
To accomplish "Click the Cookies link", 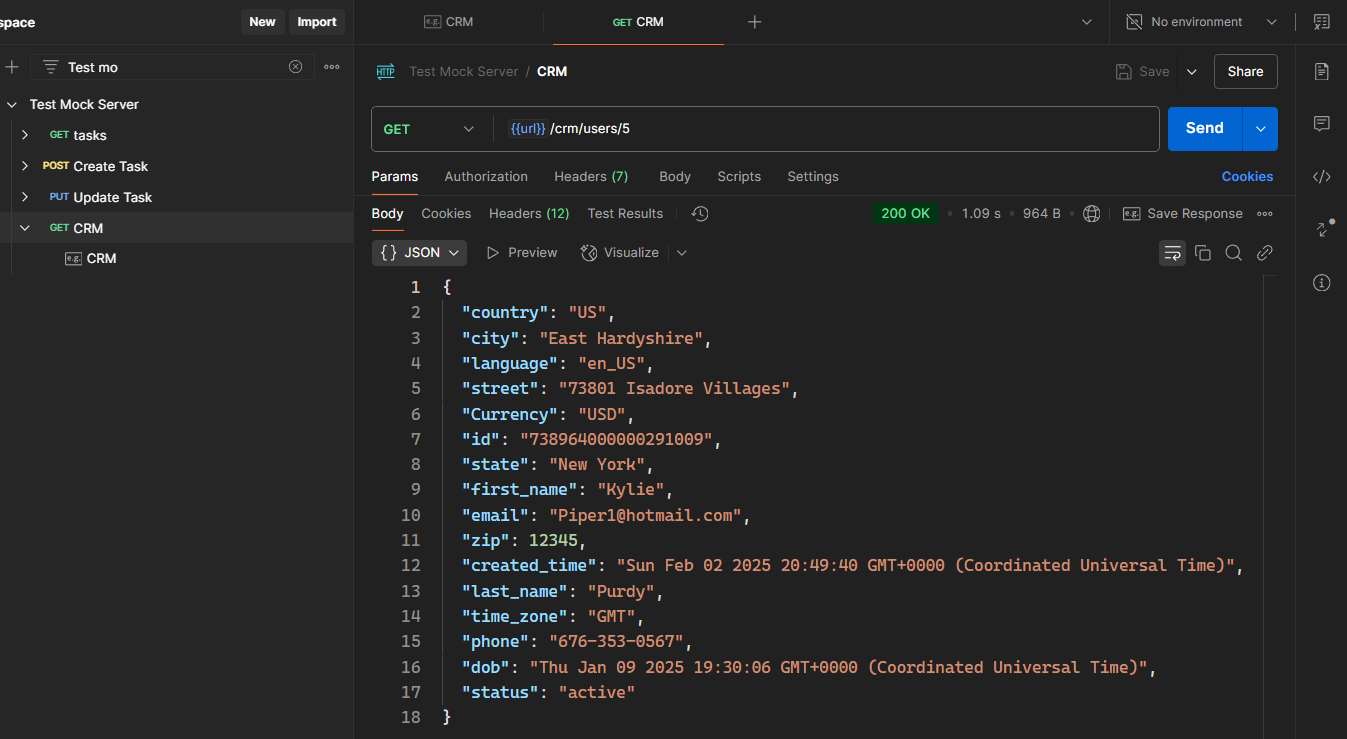I will pos(1247,177).
